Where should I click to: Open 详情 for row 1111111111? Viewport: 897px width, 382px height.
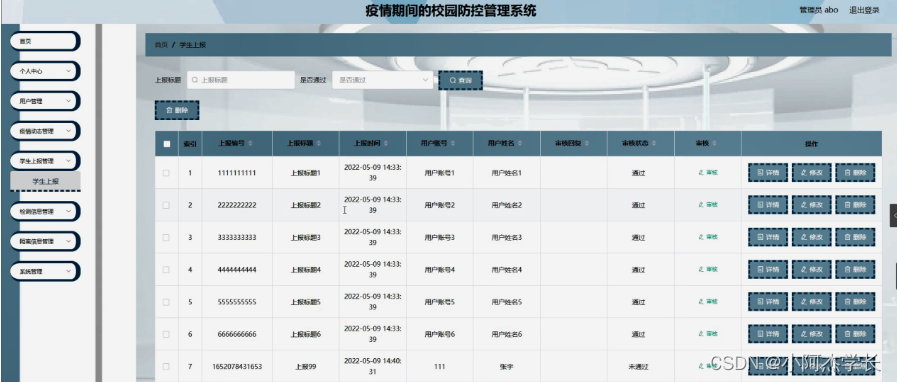click(x=768, y=172)
